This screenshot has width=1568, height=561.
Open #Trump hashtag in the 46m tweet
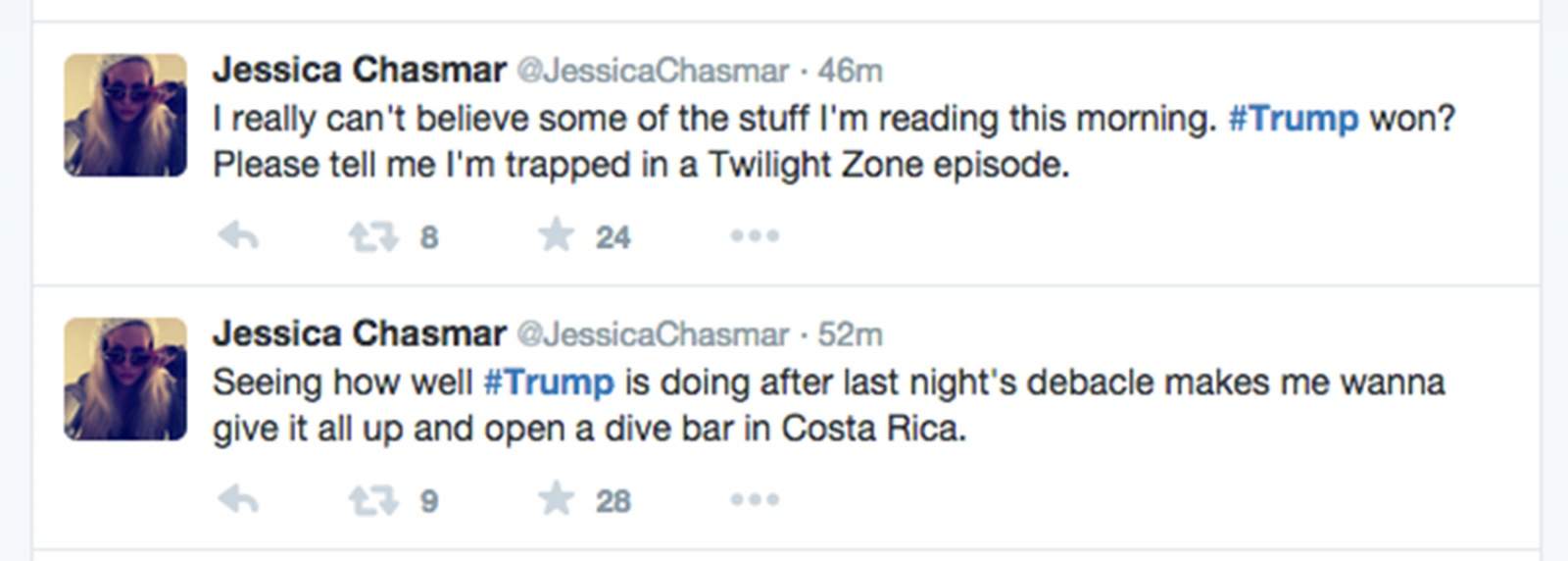(x=1293, y=119)
